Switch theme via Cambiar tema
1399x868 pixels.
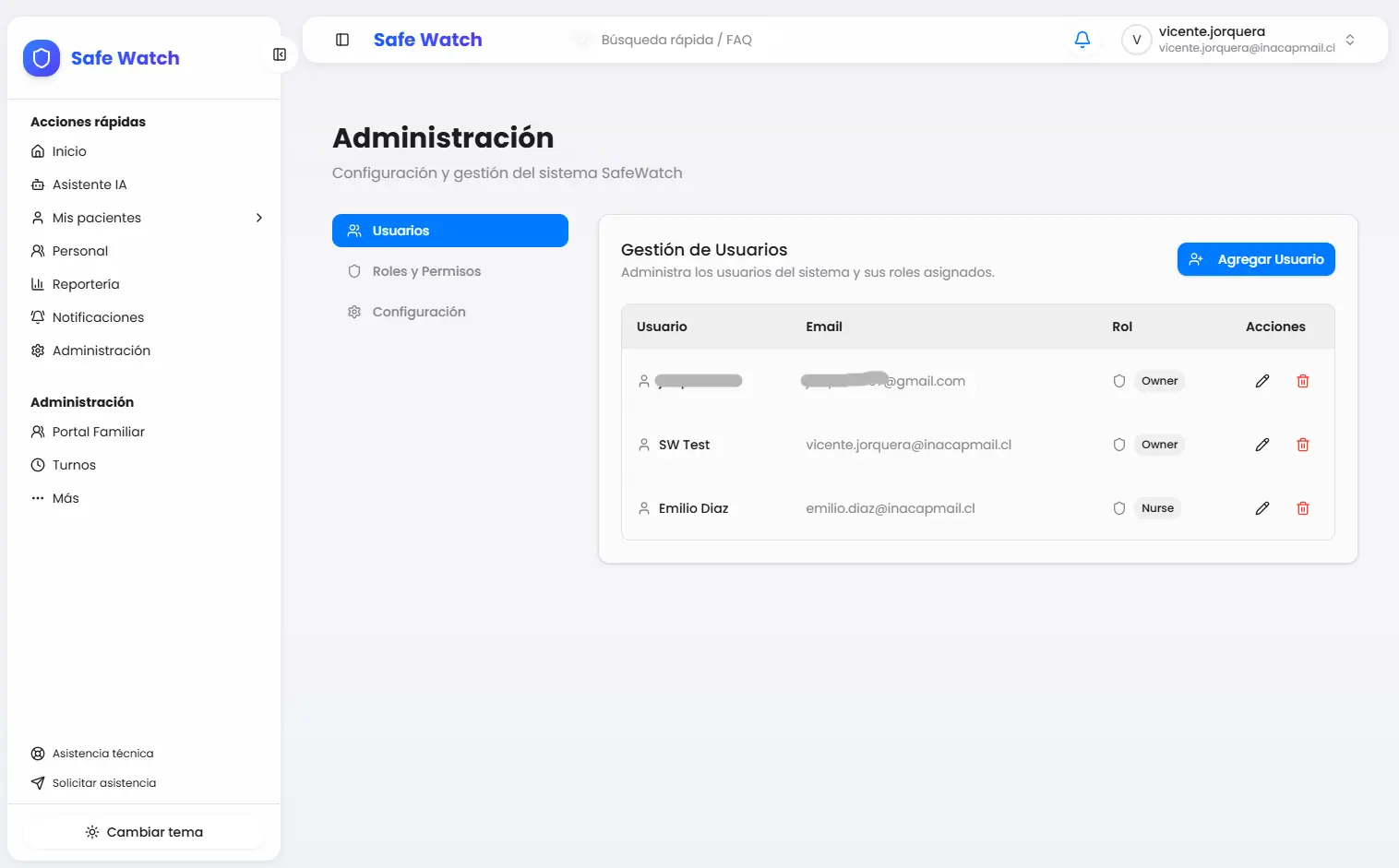tap(144, 831)
